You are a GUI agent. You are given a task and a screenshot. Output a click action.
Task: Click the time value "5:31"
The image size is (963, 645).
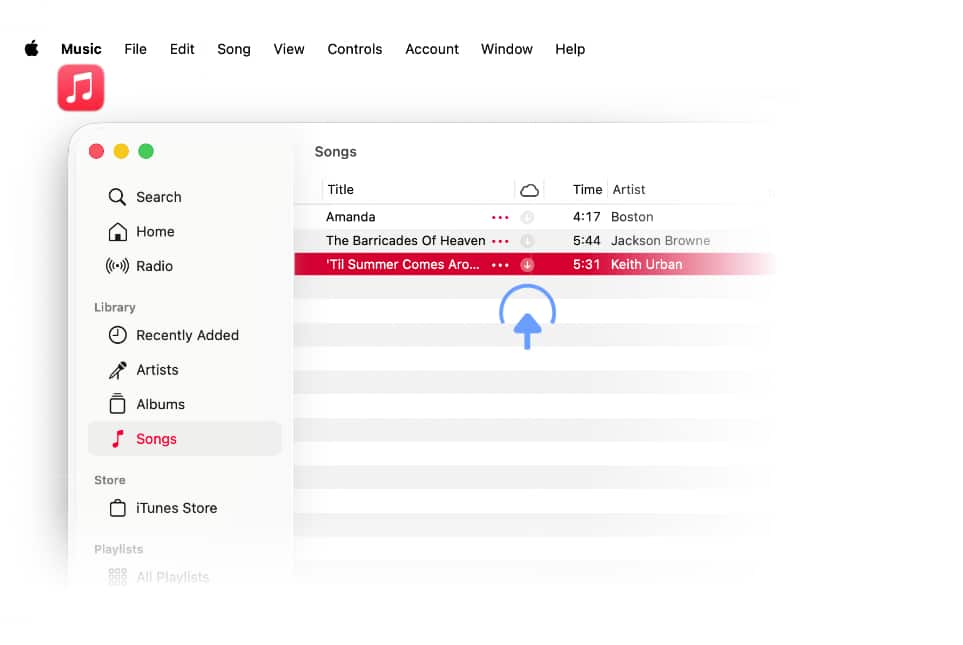tap(587, 265)
